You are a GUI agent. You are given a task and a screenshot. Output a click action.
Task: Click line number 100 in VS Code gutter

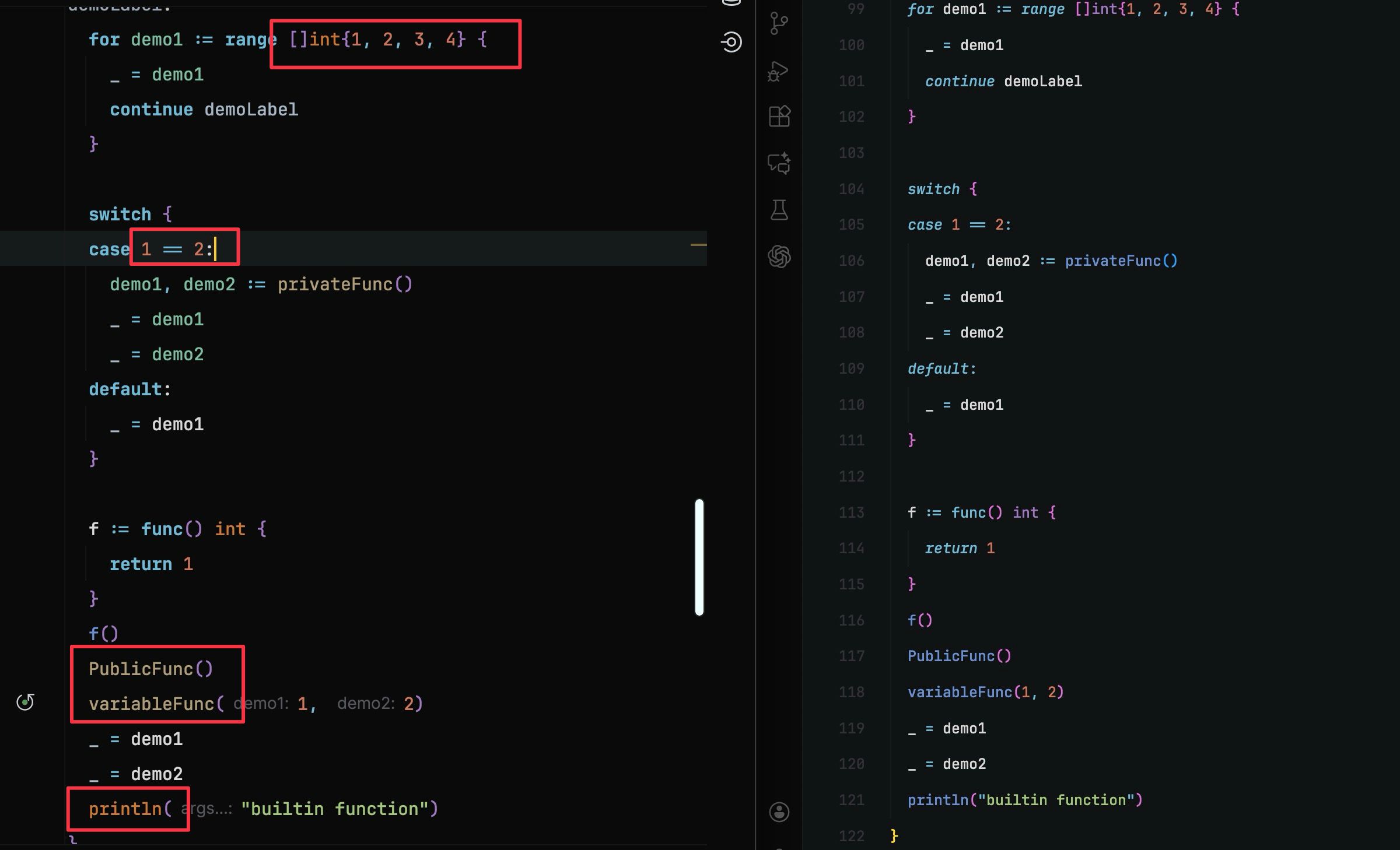[852, 45]
